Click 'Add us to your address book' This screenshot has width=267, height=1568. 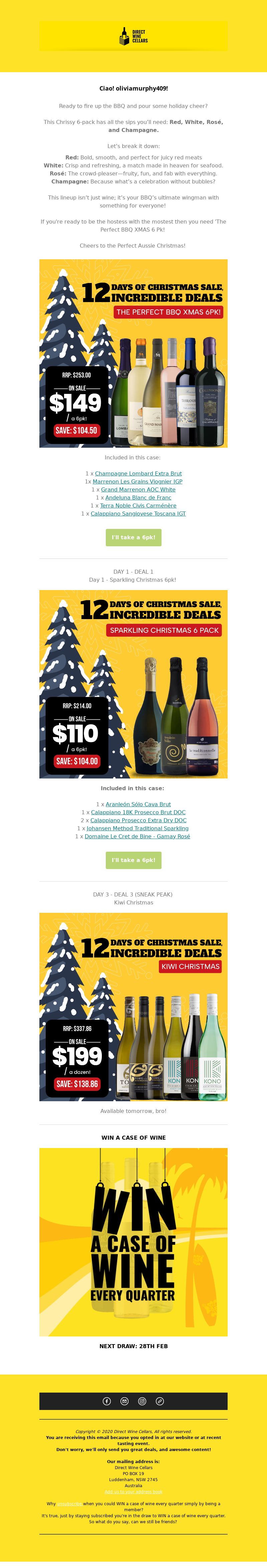(x=133, y=1491)
